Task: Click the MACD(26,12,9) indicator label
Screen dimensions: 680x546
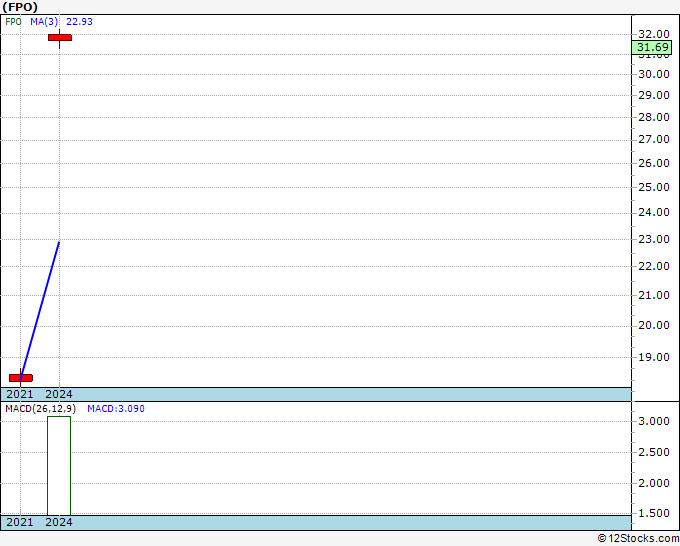Action: point(40,409)
